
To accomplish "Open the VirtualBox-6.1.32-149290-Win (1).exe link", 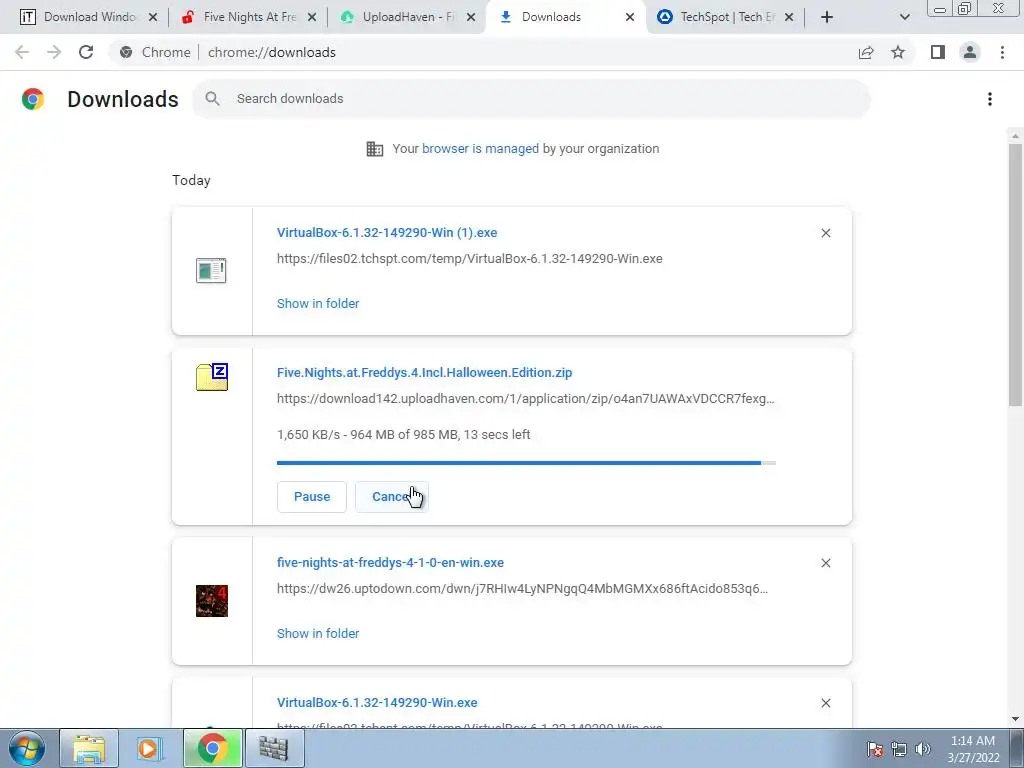I will point(387,232).
